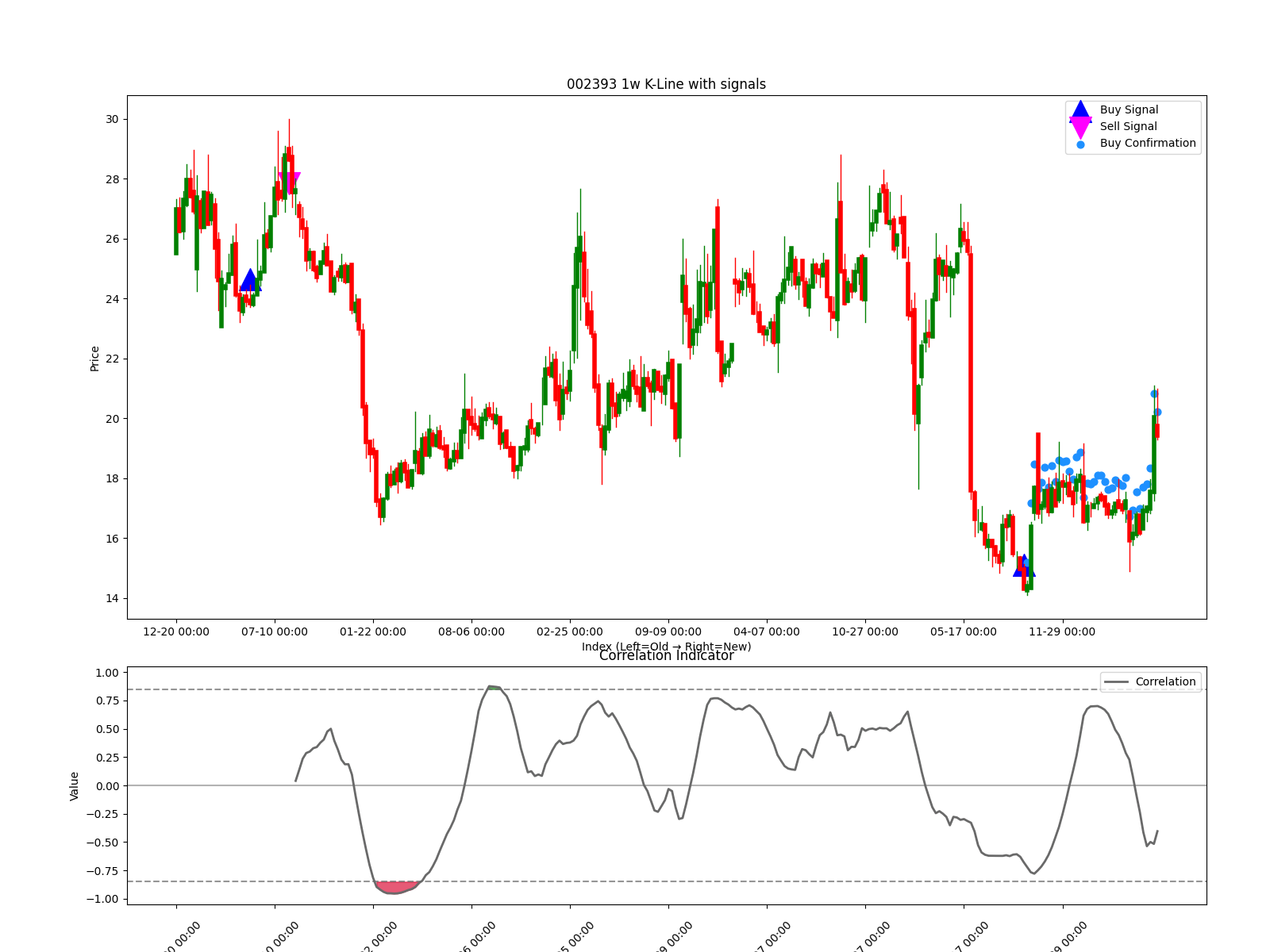Click the price axis tick label 24
The image size is (1270, 952).
pos(112,299)
